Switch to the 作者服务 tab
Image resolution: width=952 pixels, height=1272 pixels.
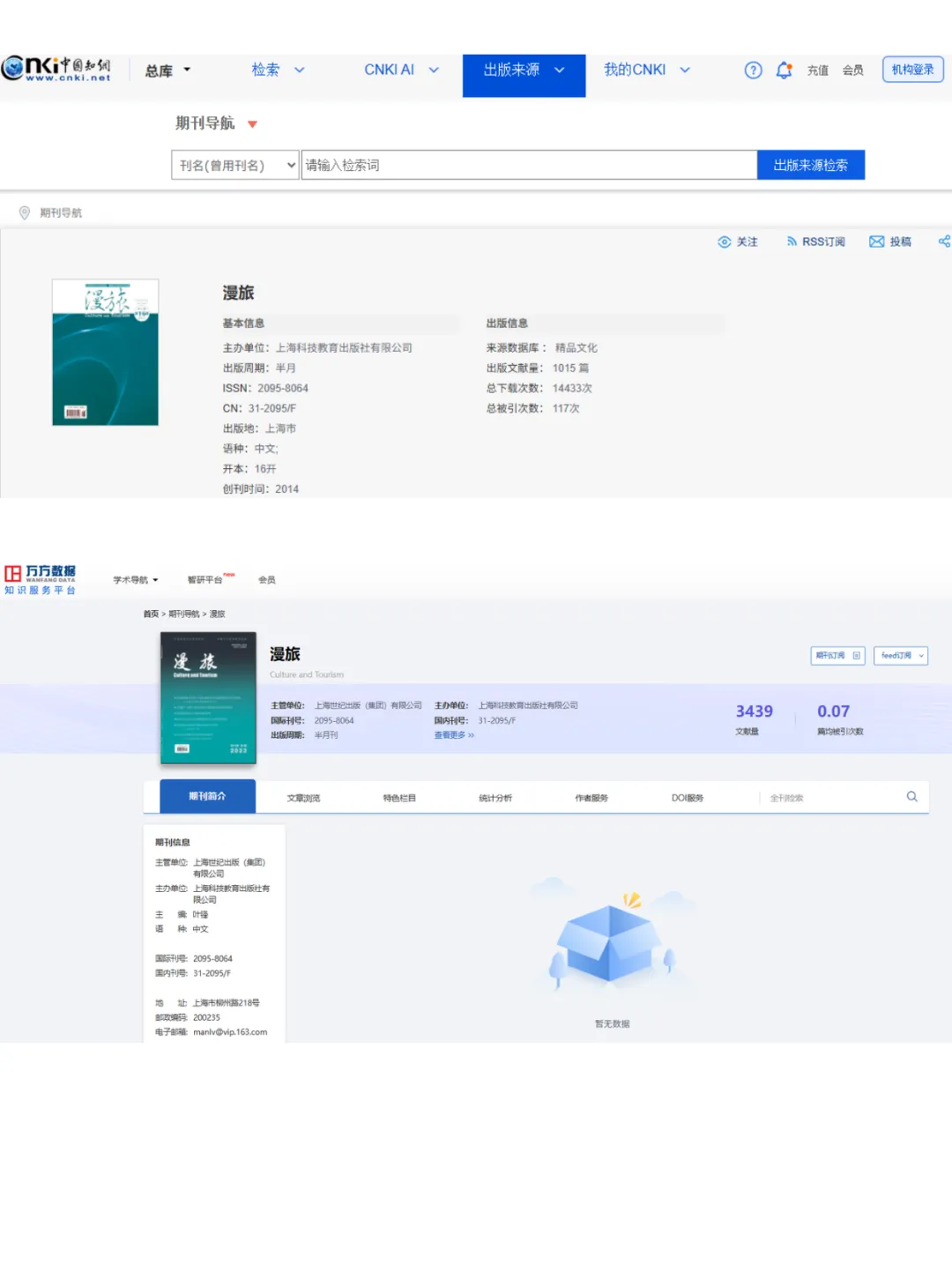pyautogui.click(x=591, y=798)
